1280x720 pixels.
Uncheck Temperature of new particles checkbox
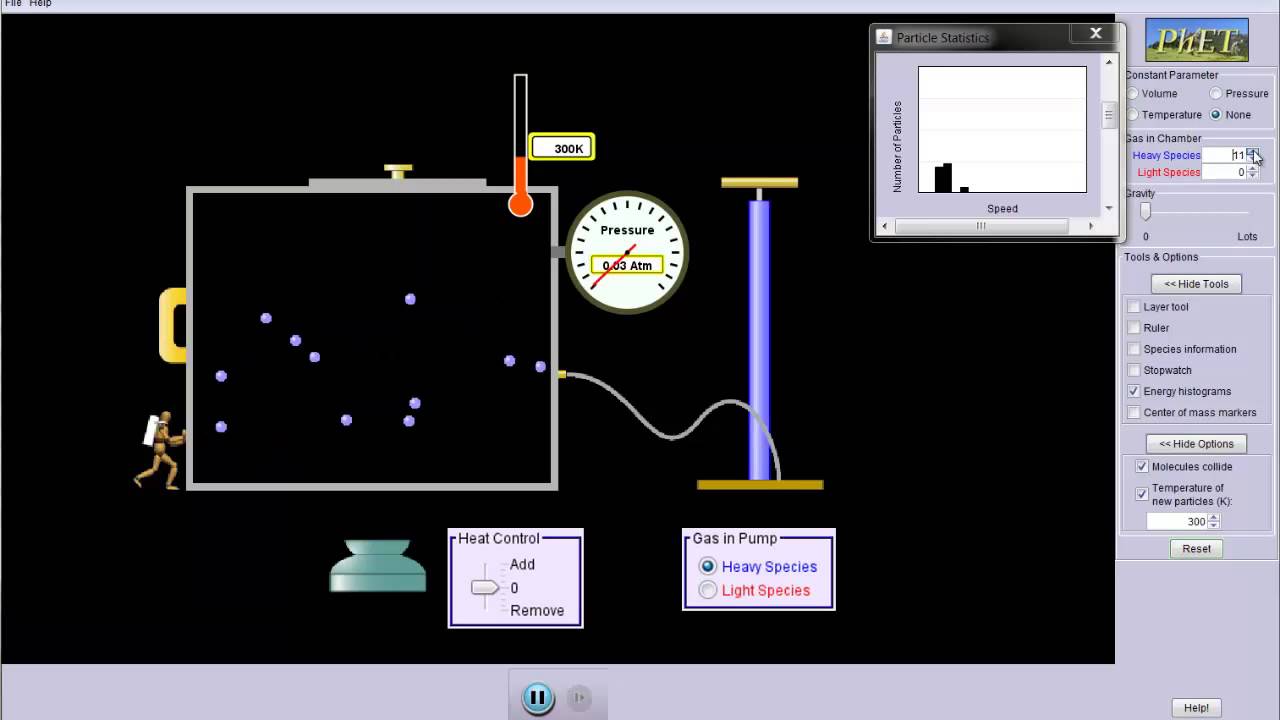1142,494
